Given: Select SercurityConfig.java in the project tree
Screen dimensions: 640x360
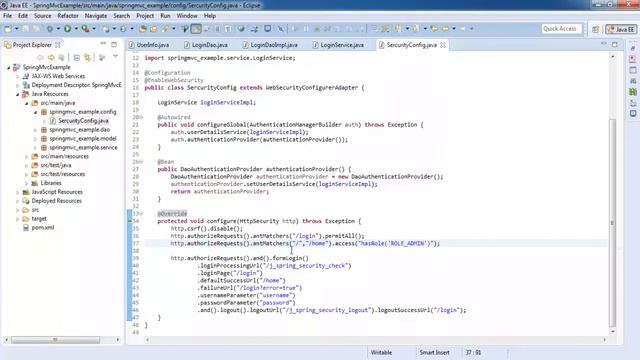Looking at the screenshot, I should click(x=83, y=121).
